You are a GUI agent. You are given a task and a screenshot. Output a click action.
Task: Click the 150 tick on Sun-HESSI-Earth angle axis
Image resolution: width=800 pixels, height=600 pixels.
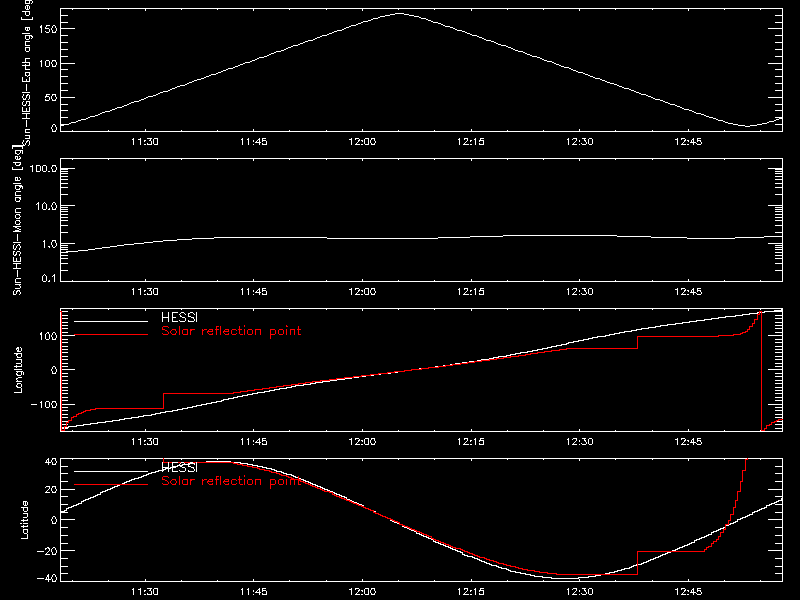point(49,29)
